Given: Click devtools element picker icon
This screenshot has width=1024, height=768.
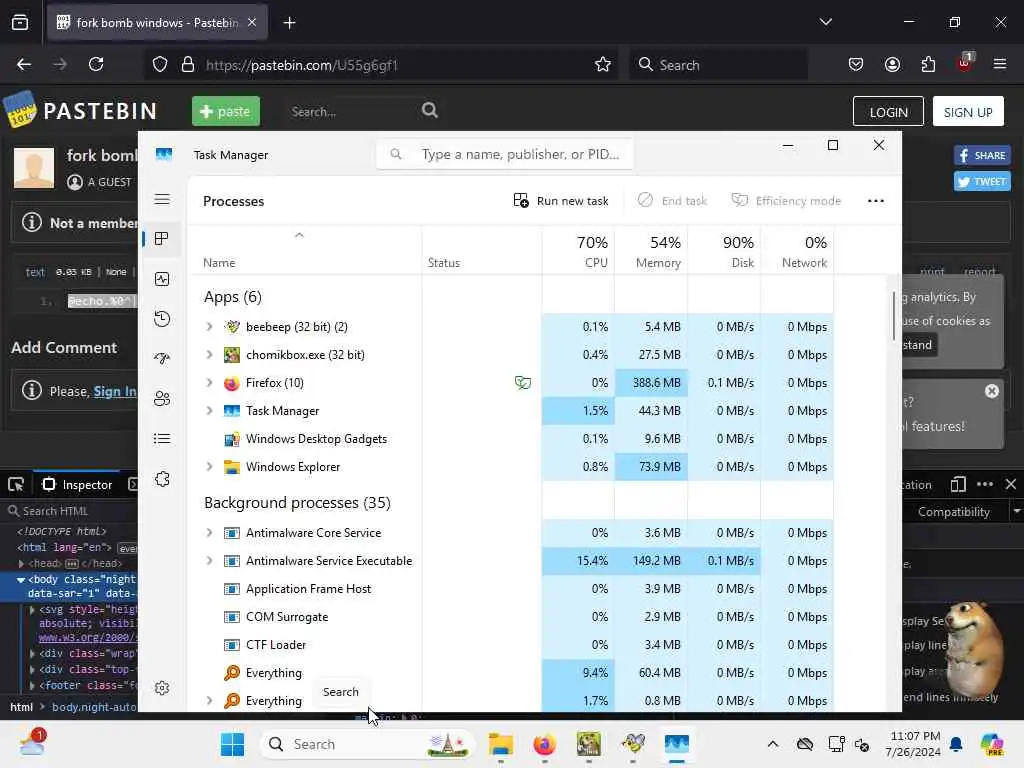Looking at the screenshot, I should 16,485.
